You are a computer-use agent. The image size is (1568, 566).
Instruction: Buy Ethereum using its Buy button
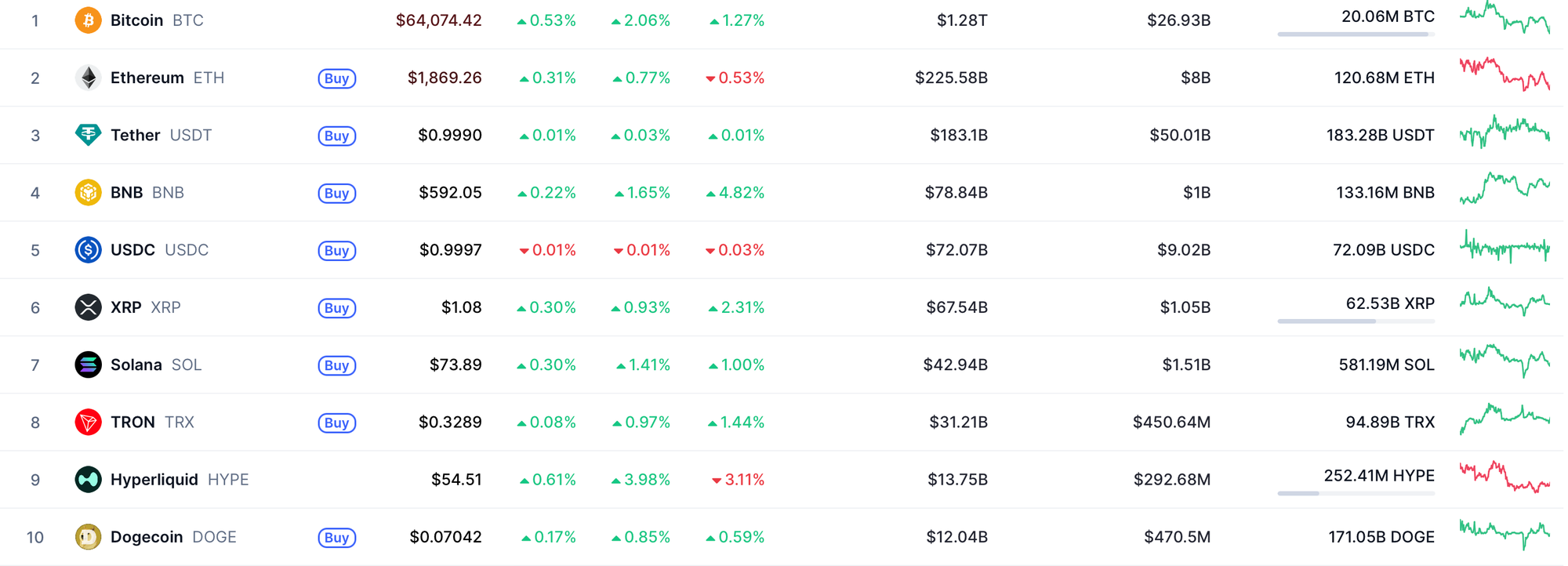(x=337, y=78)
